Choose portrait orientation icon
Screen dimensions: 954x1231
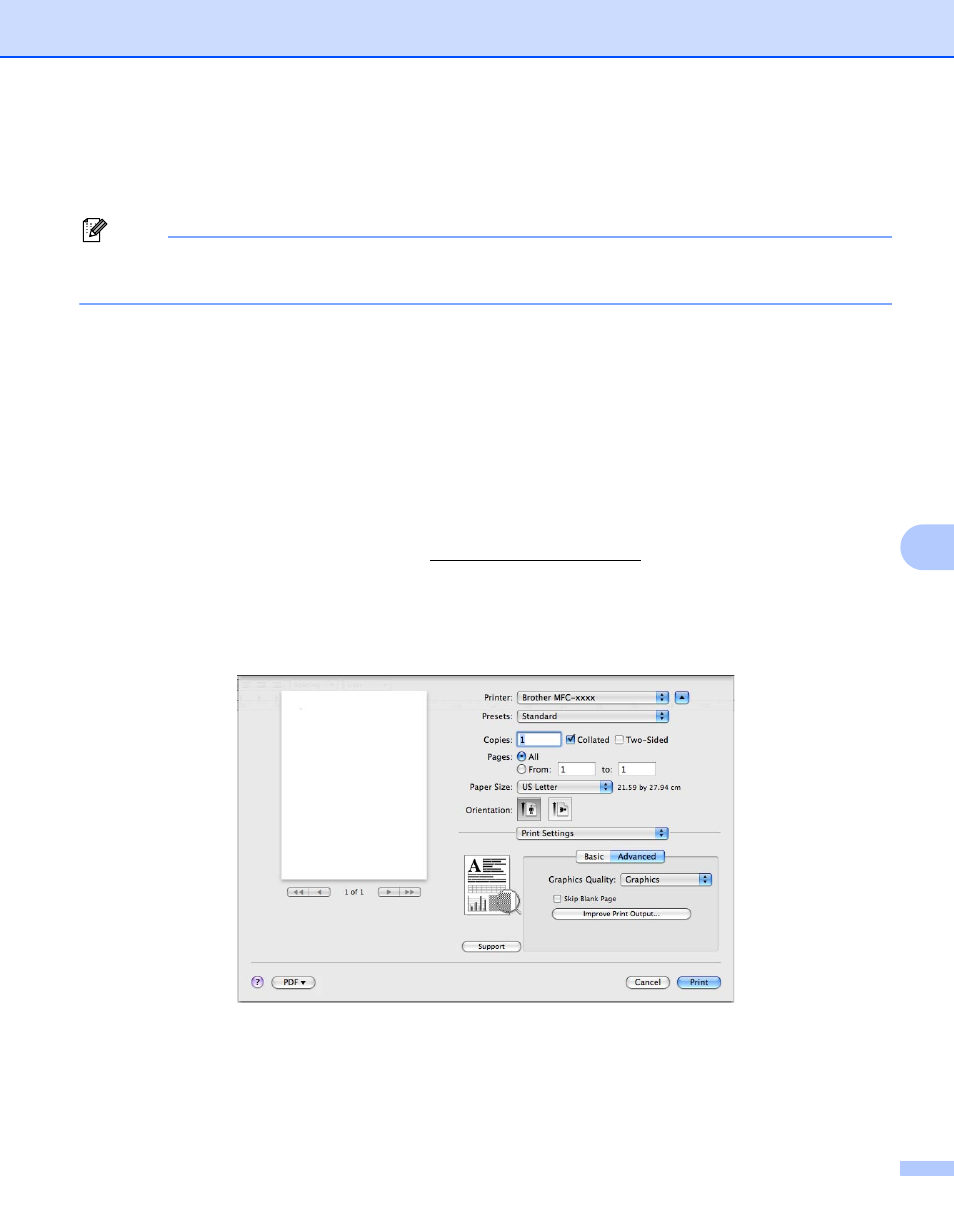click(x=529, y=810)
